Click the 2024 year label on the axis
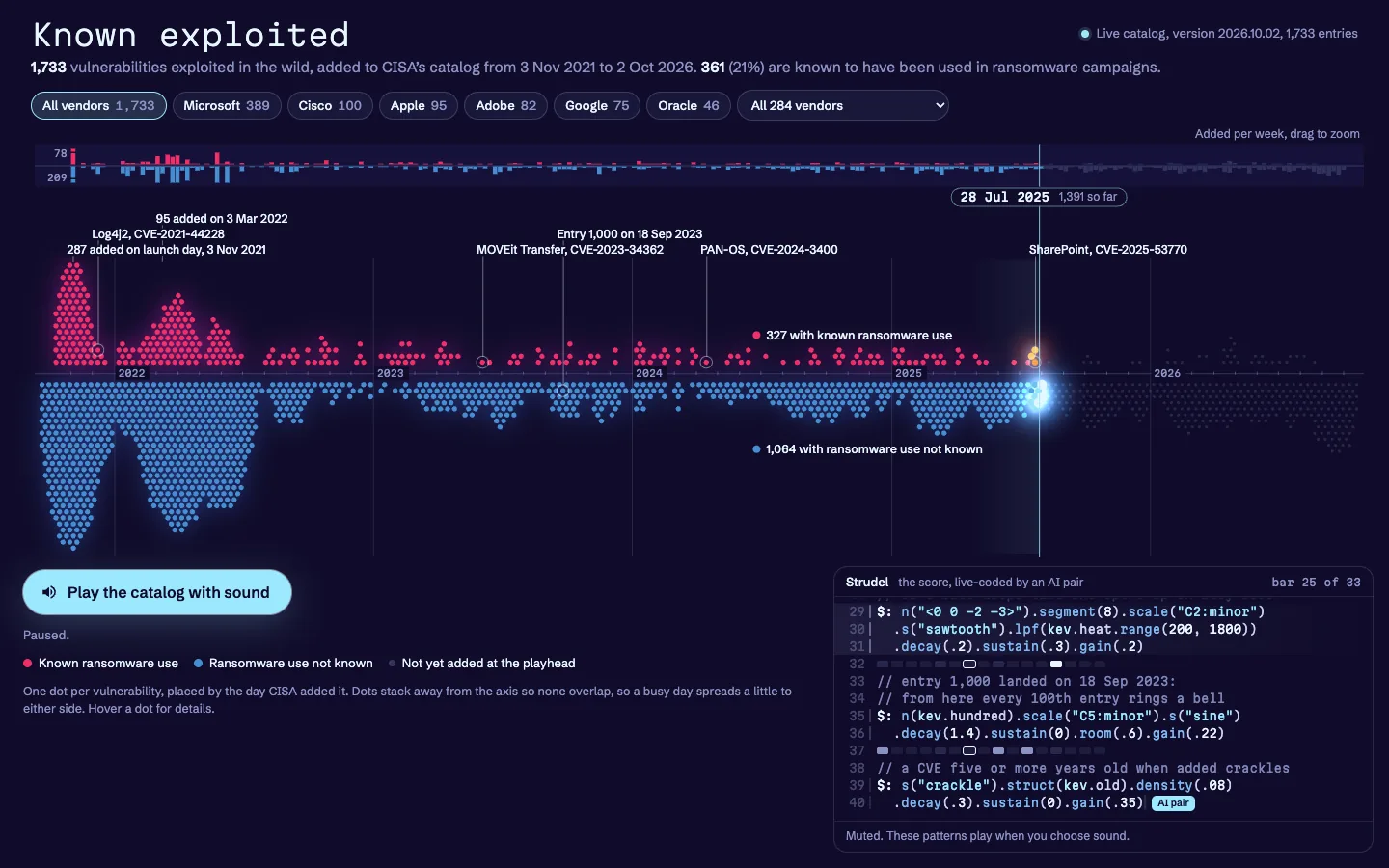 coord(649,373)
